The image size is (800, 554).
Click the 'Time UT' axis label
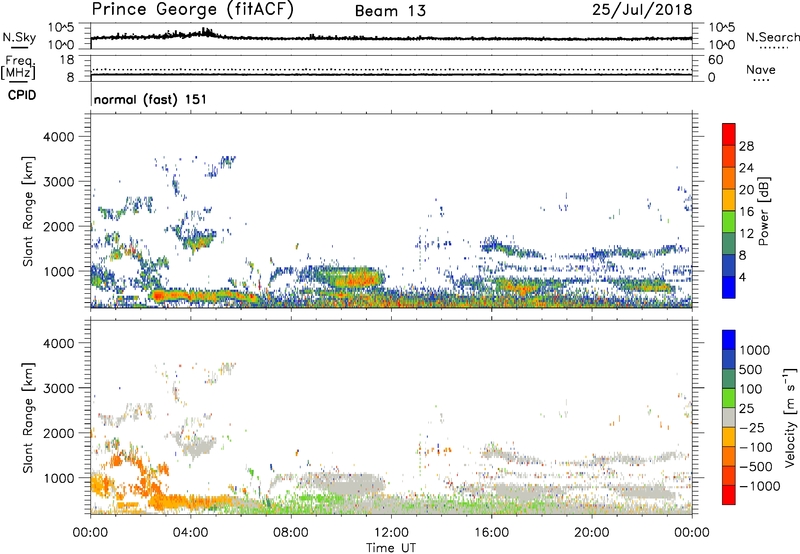(x=391, y=548)
